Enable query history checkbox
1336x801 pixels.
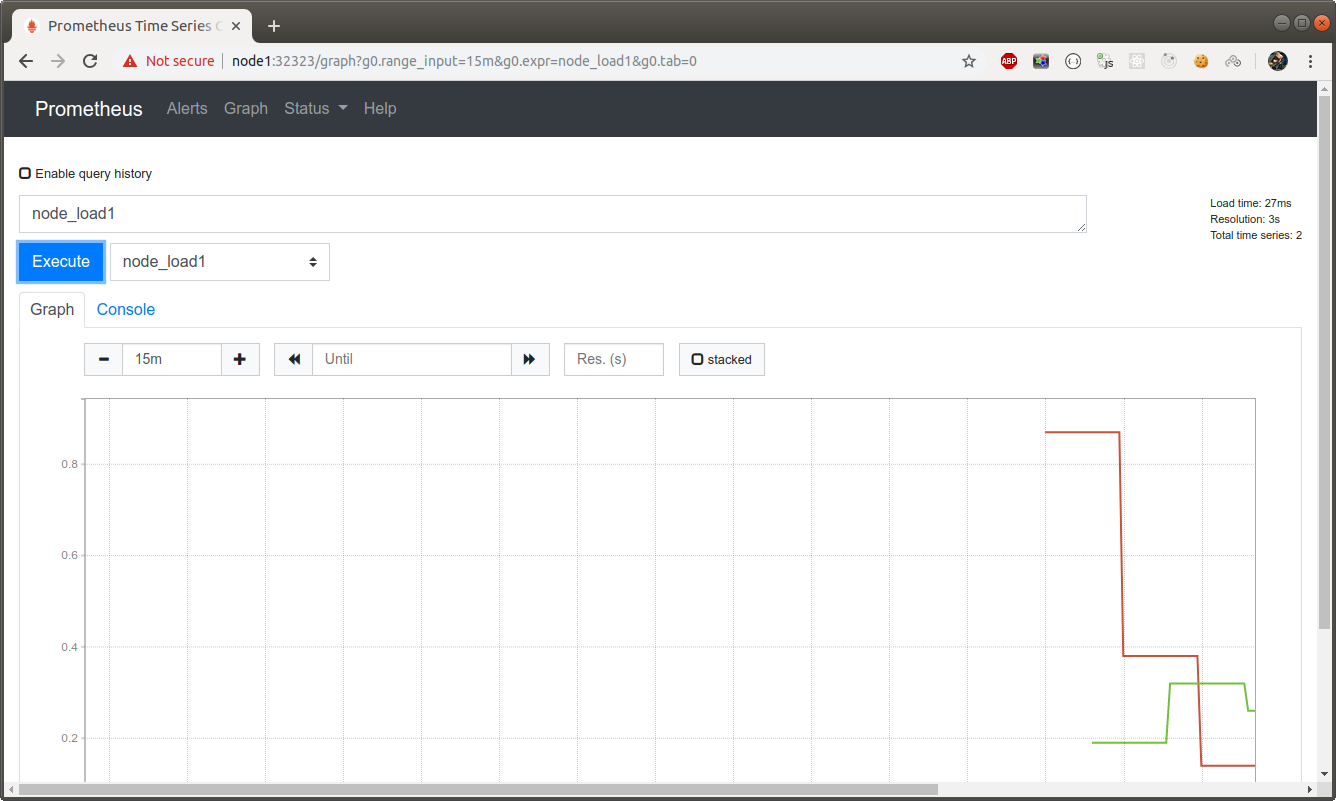[25, 173]
